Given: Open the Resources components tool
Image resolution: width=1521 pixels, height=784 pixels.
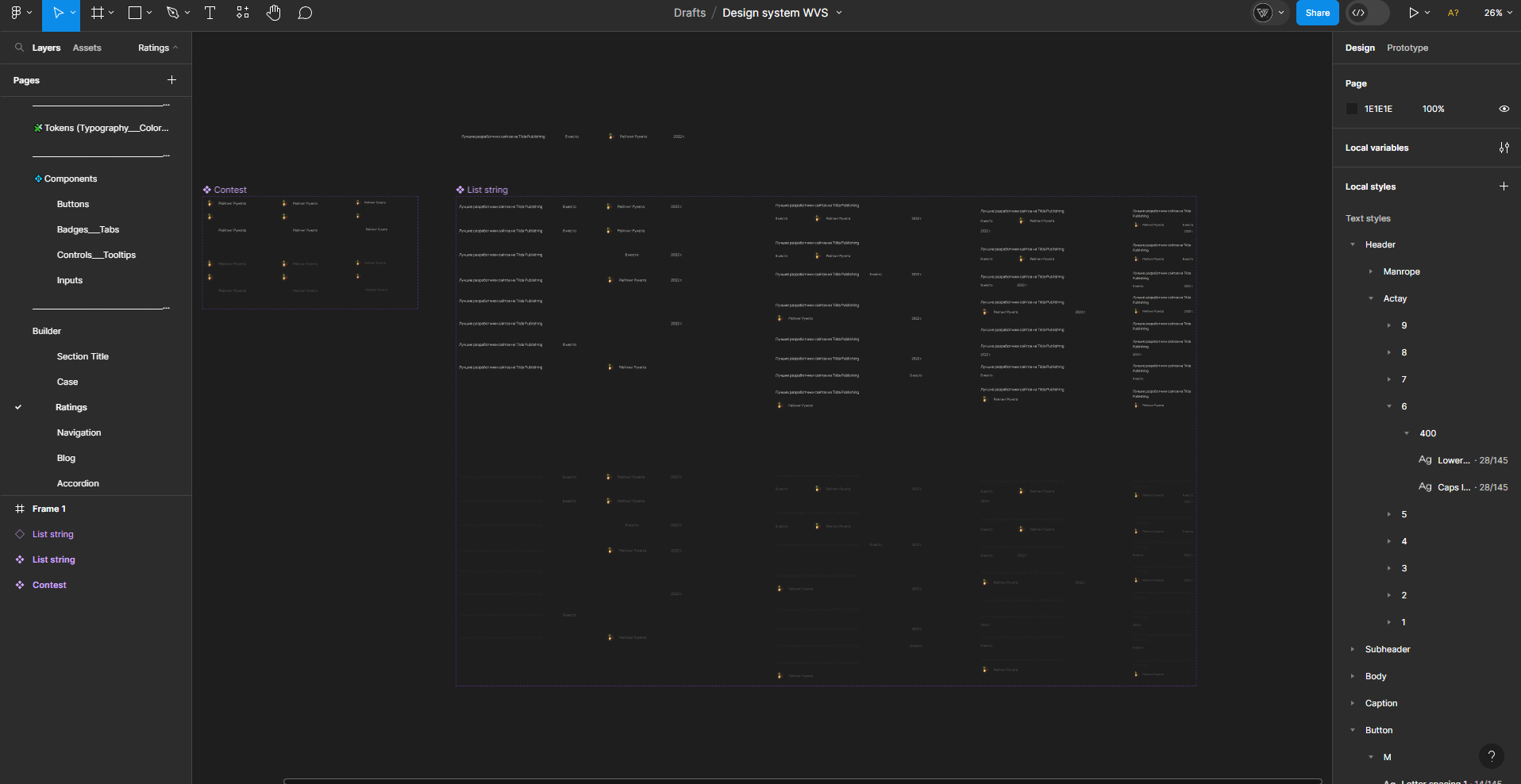Looking at the screenshot, I should tap(242, 13).
